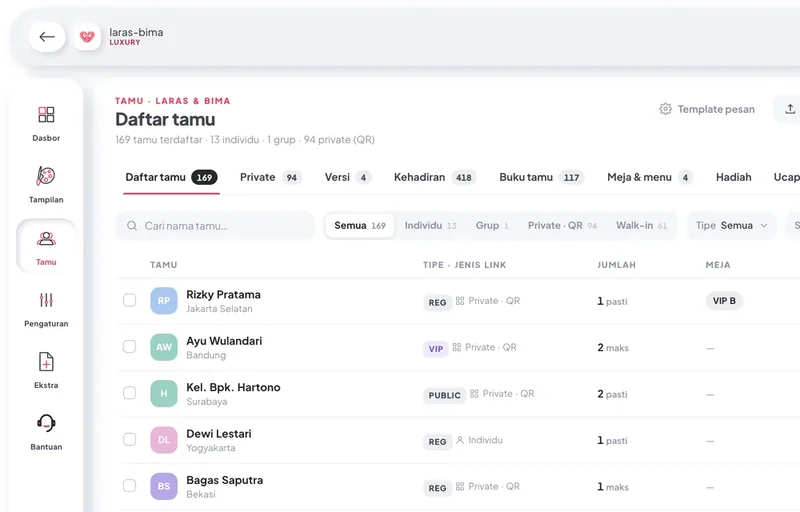Image resolution: width=800 pixels, height=512 pixels.
Task: Click the name Kel. Bpk. Hartono
Action: pos(233,387)
